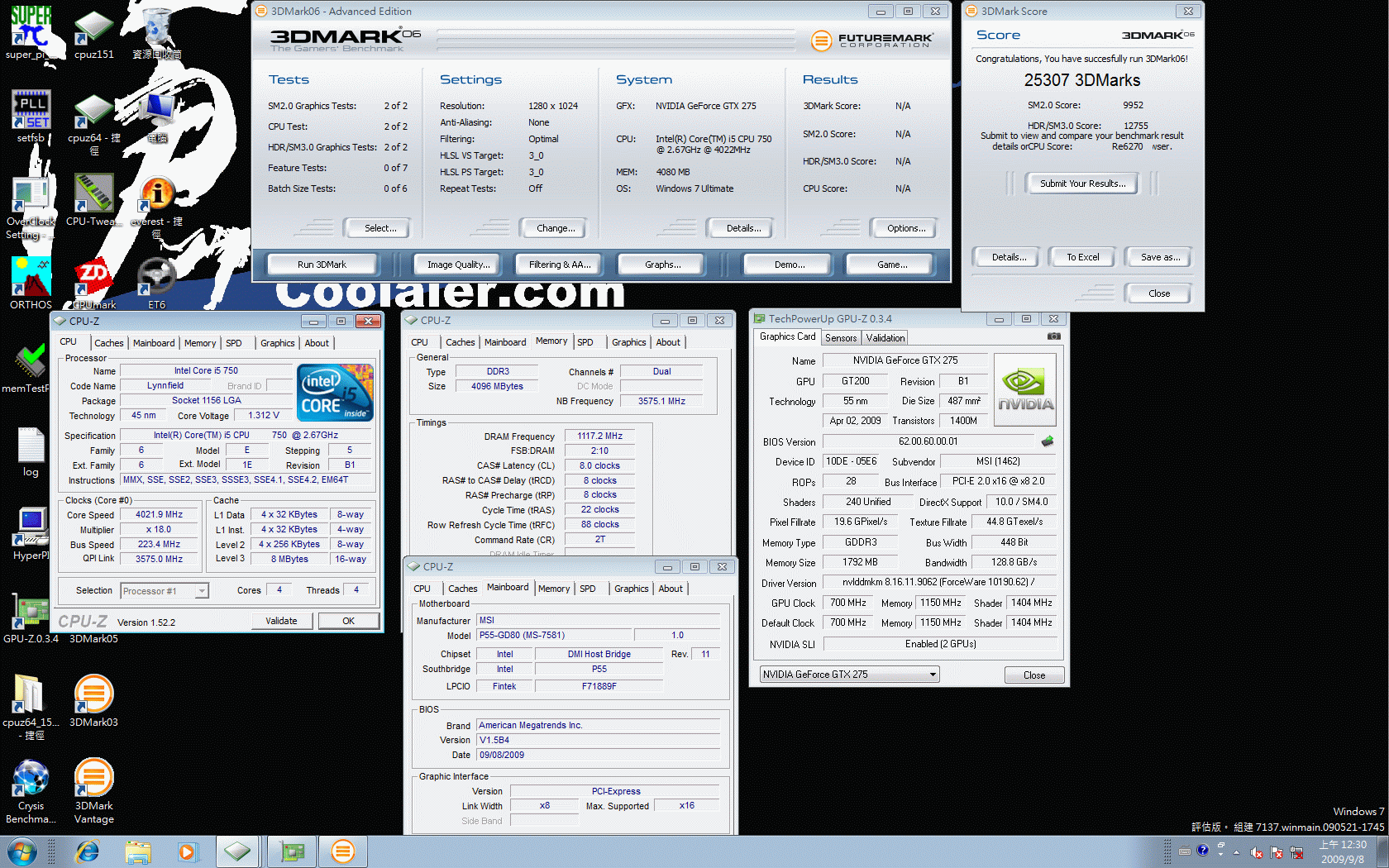Click the OK button in CPU-Z
Screen dimensions: 1389x868
click(348, 621)
